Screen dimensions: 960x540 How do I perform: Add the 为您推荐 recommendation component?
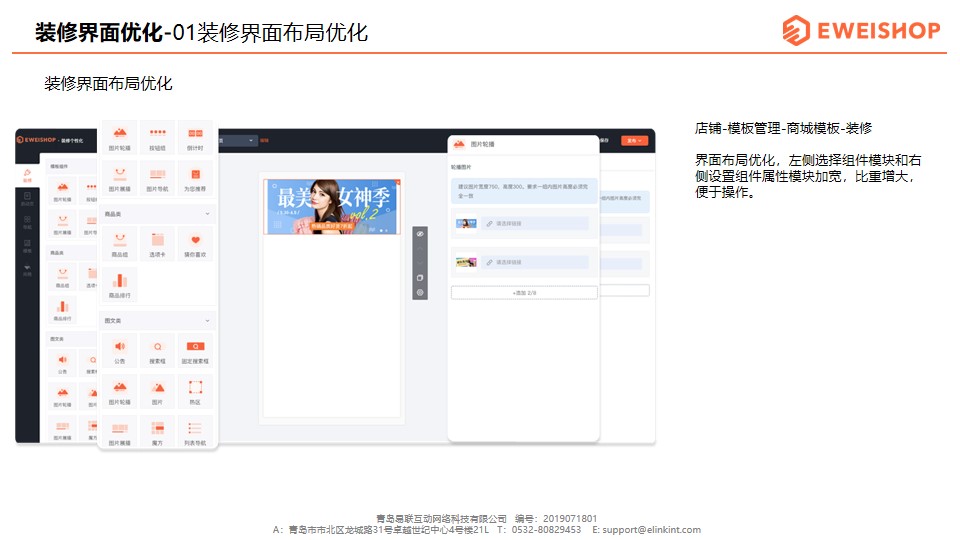195,178
